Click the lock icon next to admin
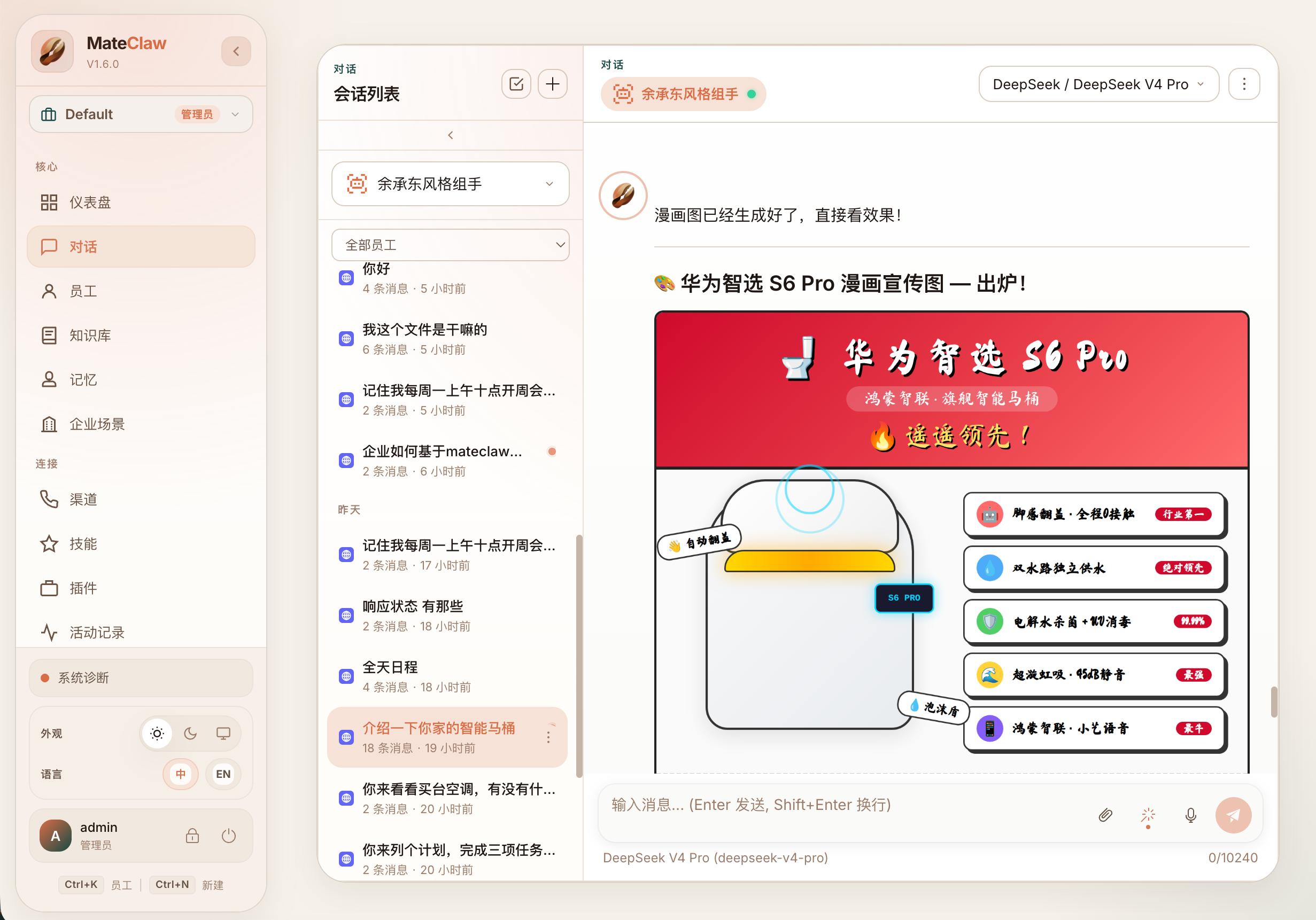 [192, 836]
